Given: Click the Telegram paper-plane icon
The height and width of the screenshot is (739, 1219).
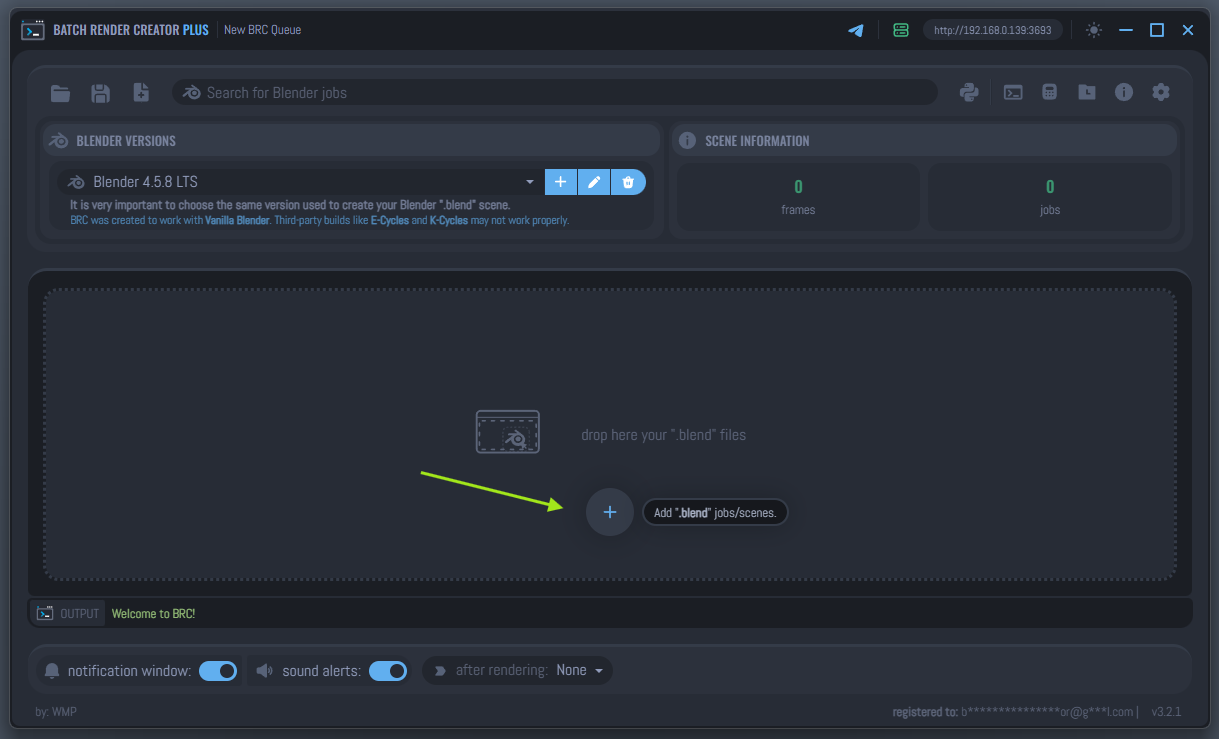Looking at the screenshot, I should [x=856, y=30].
